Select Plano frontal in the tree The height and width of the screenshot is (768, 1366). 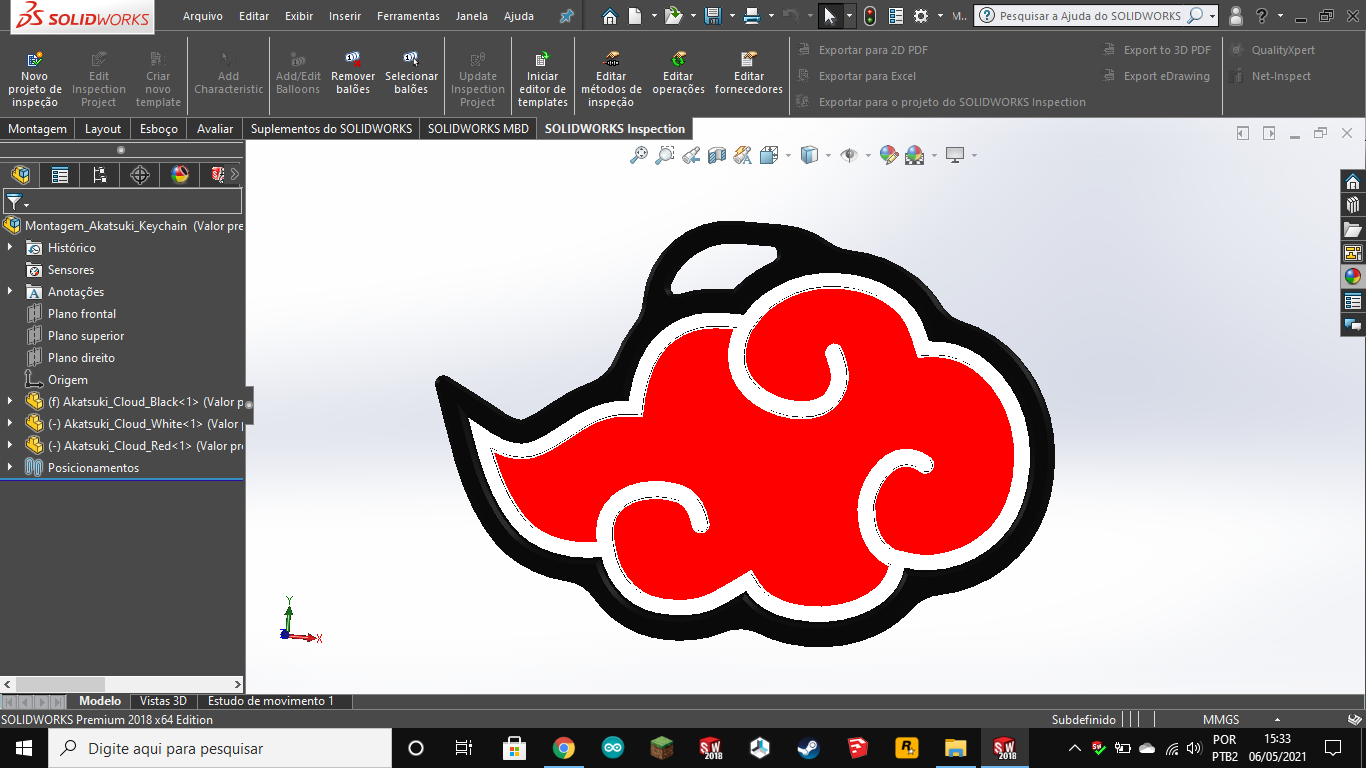[81, 314]
